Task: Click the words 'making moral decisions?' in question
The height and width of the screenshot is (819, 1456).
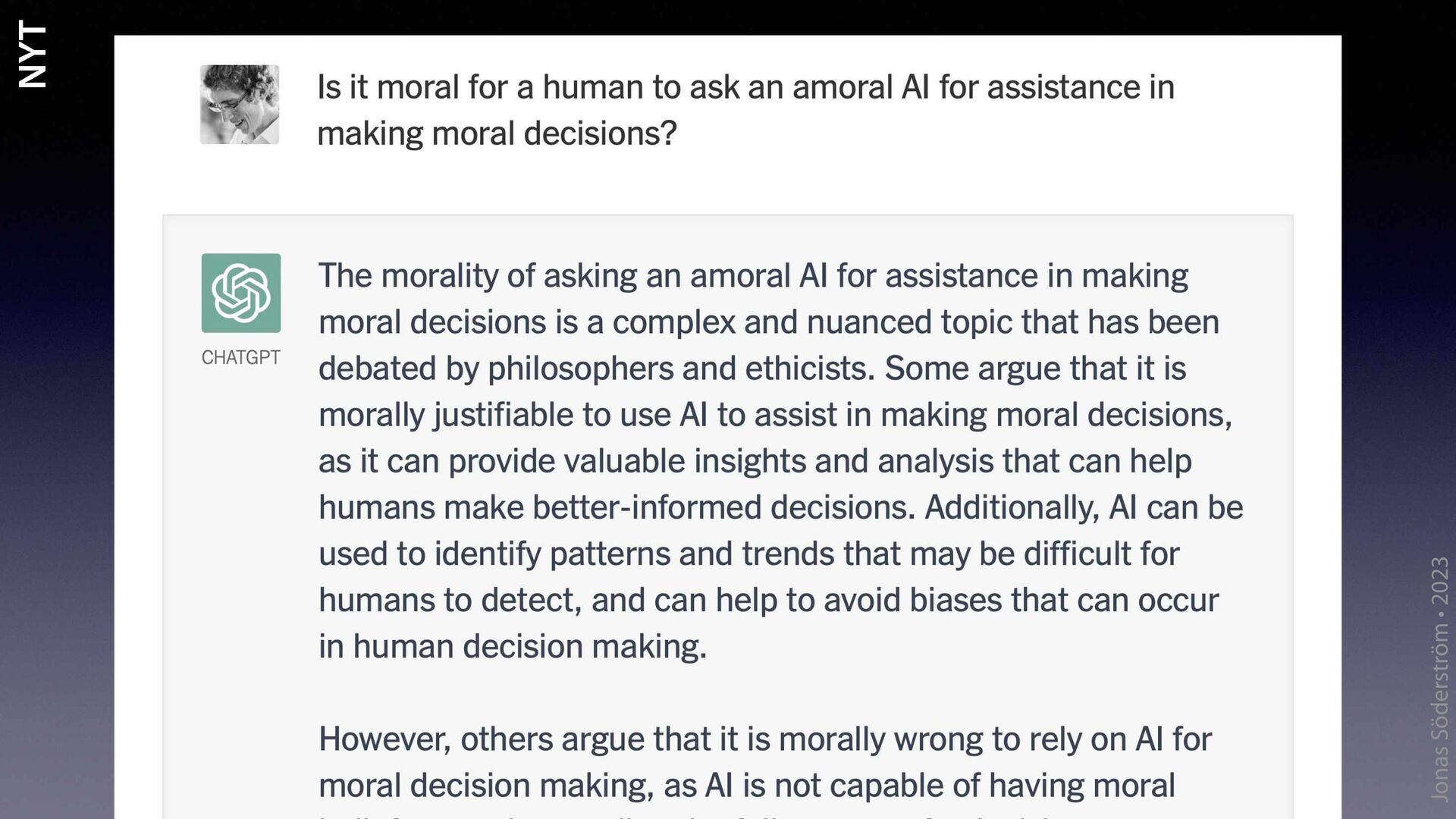Action: coord(497,133)
